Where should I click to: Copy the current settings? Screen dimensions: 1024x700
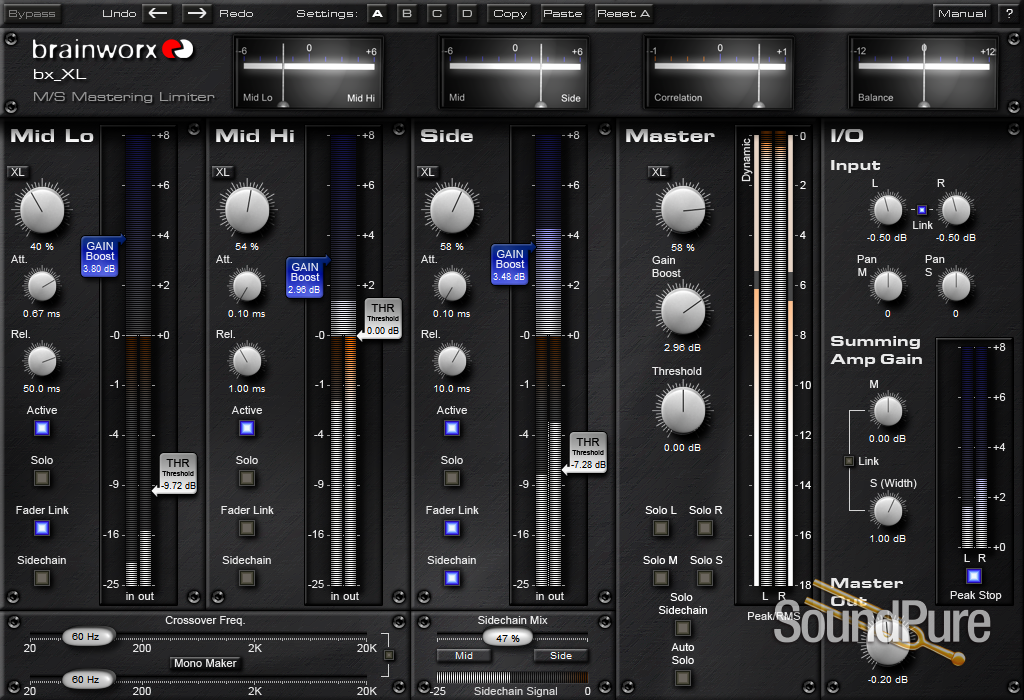(510, 13)
